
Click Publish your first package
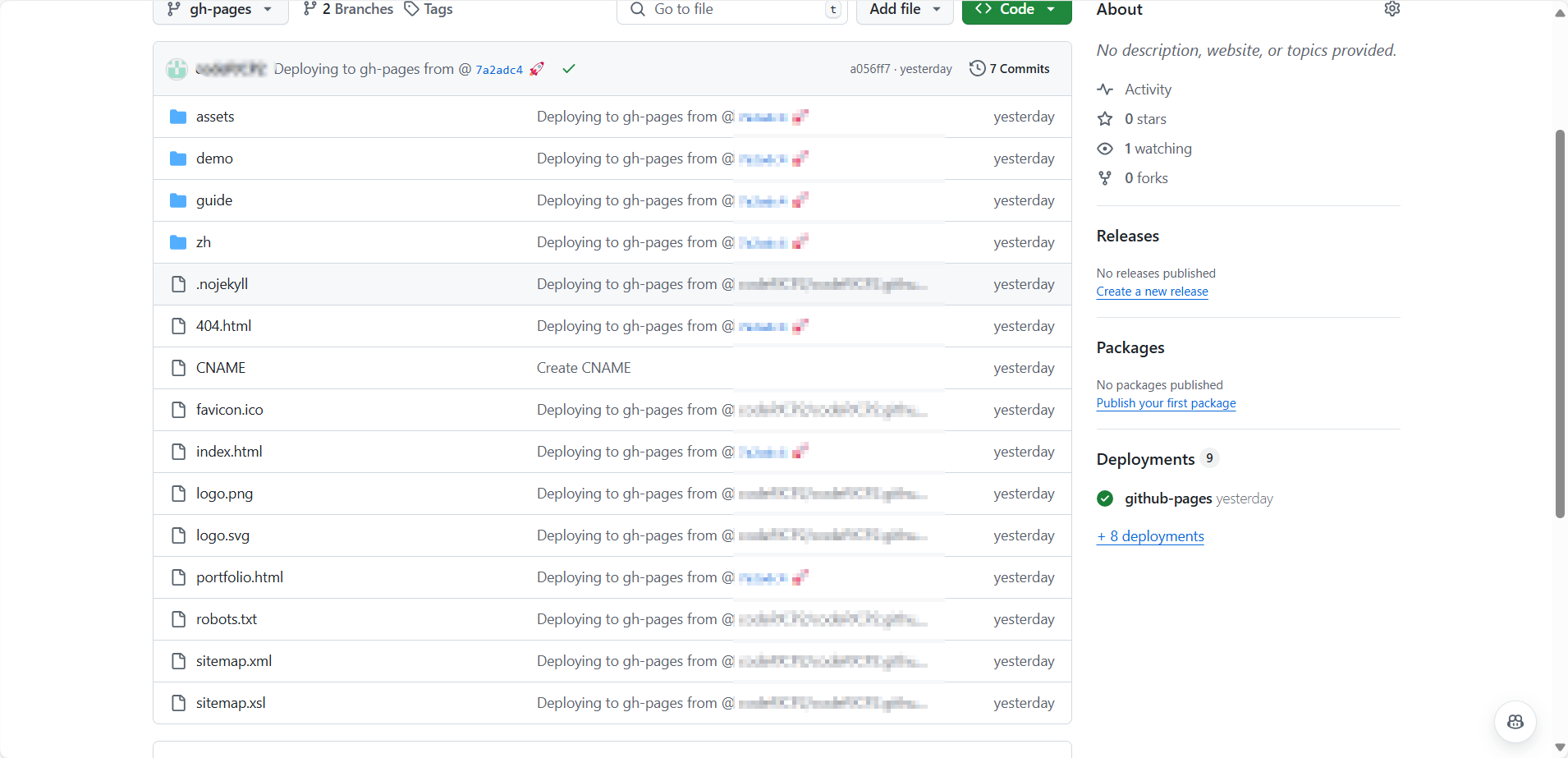(x=1166, y=403)
